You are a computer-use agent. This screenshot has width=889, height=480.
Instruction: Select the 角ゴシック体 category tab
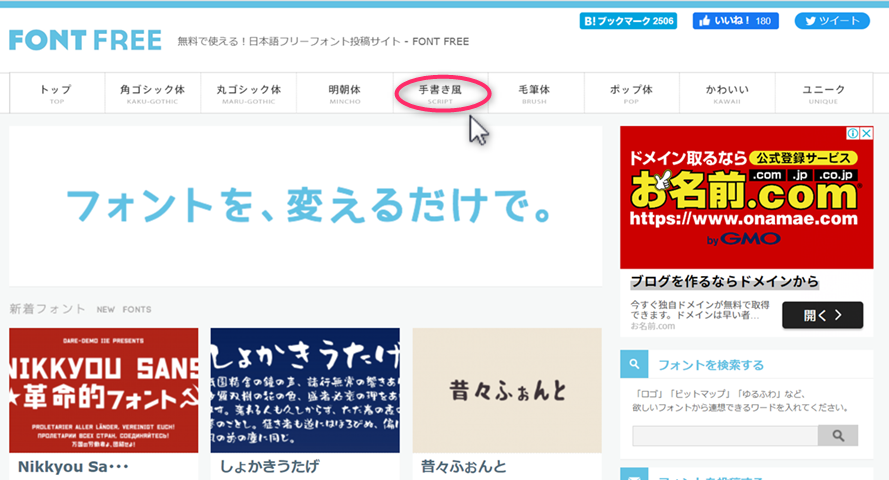pos(152,93)
